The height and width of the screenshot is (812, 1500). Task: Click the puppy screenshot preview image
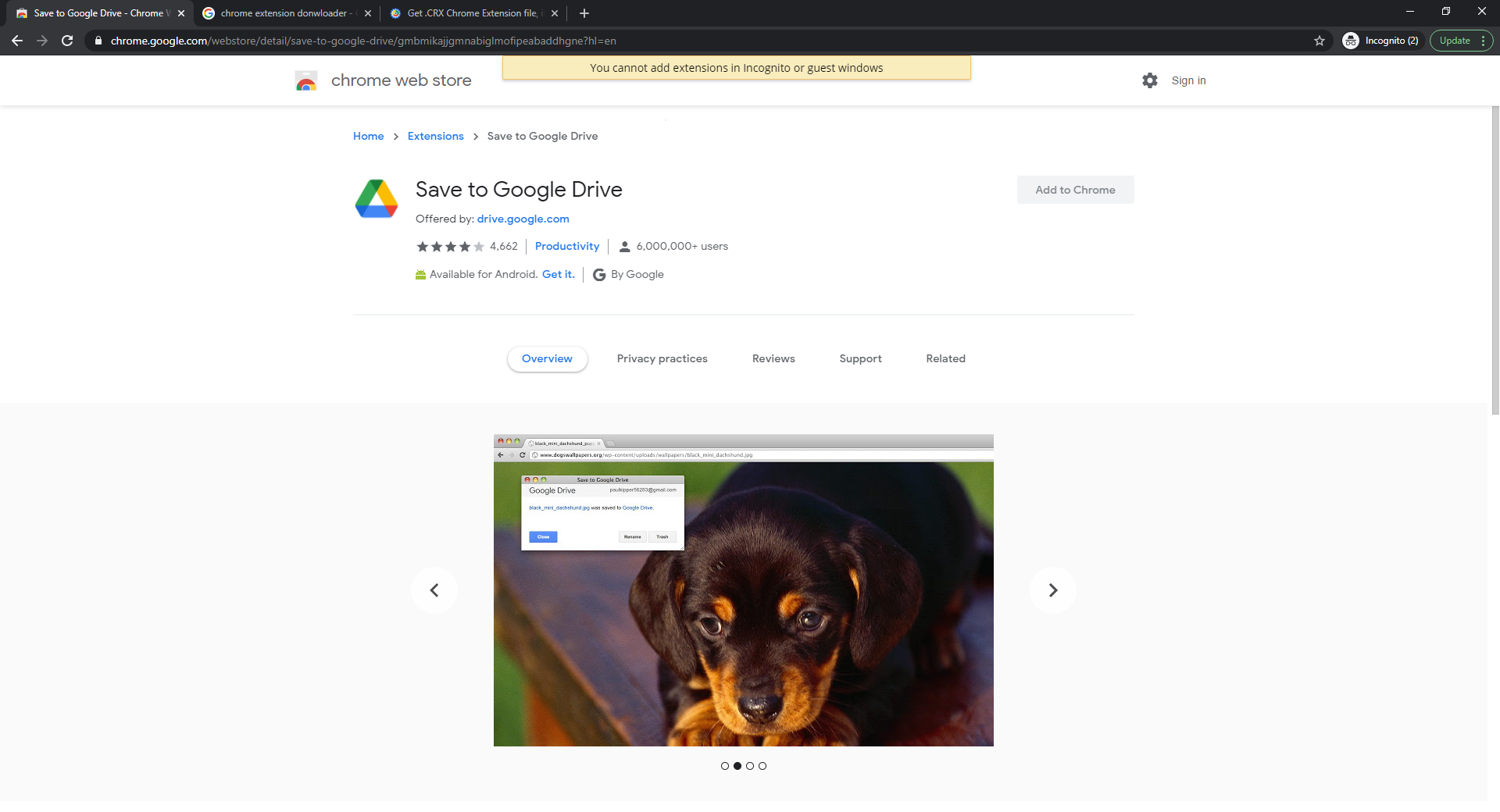coord(743,590)
